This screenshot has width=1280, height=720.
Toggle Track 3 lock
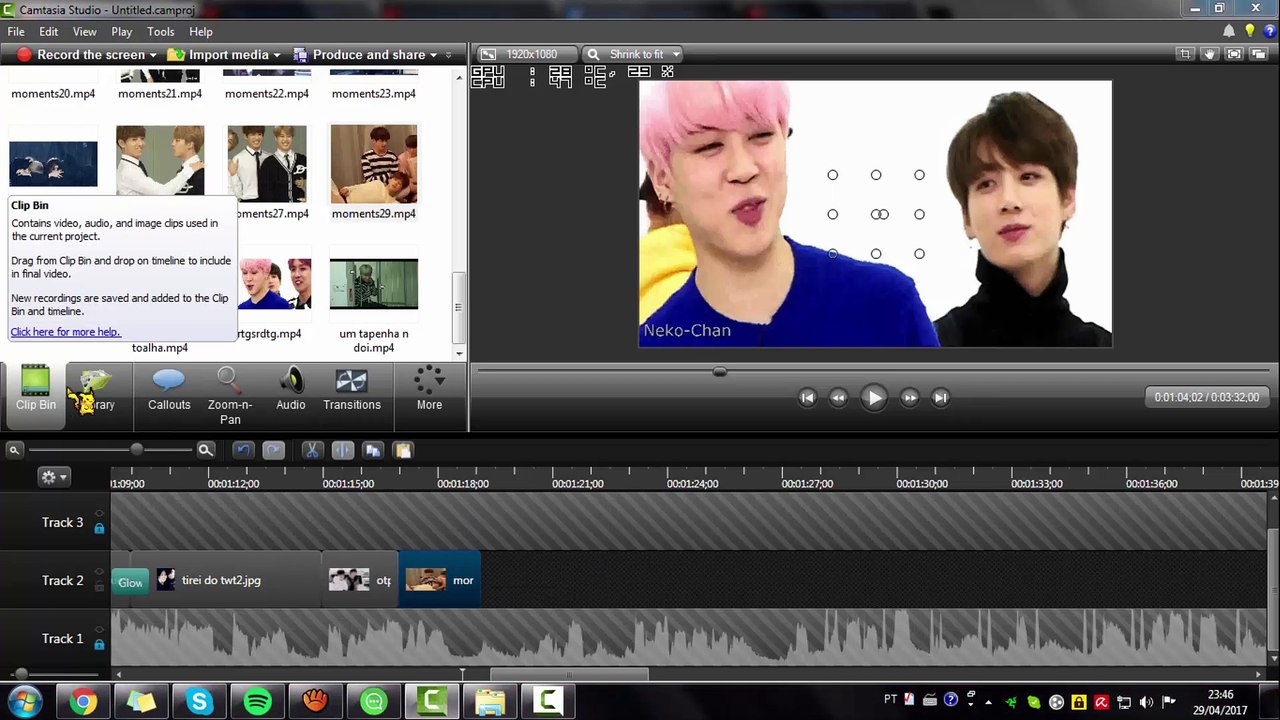click(x=99, y=528)
